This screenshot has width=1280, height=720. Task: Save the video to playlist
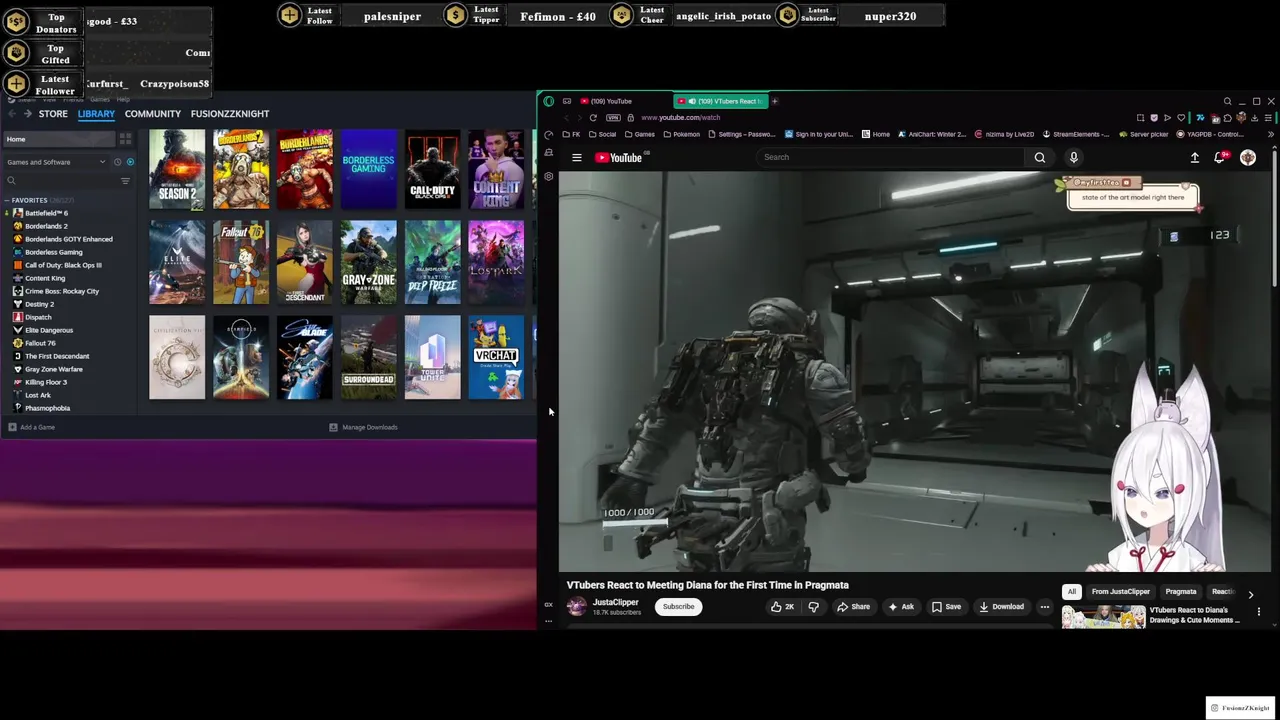[x=946, y=606]
